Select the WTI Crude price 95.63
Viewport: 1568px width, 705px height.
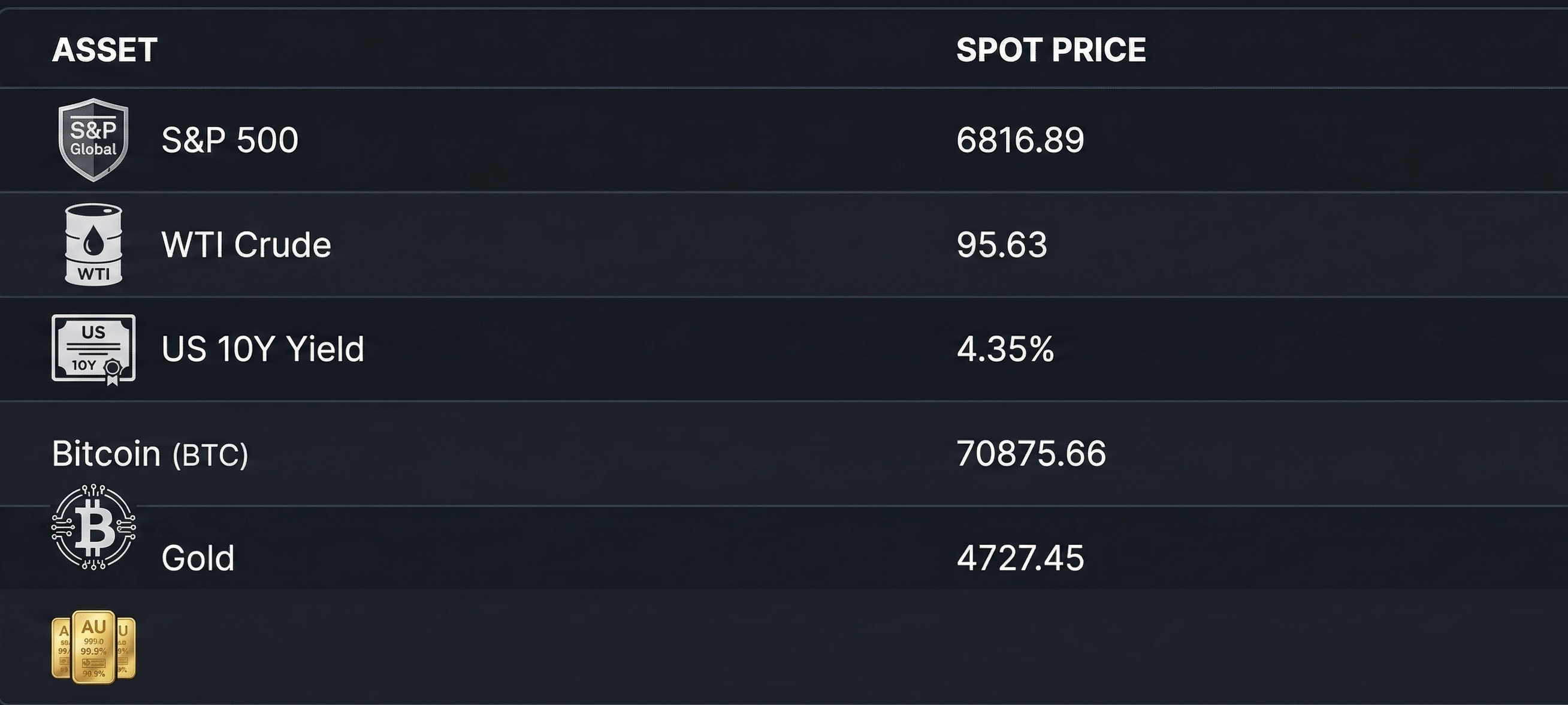click(x=1001, y=245)
